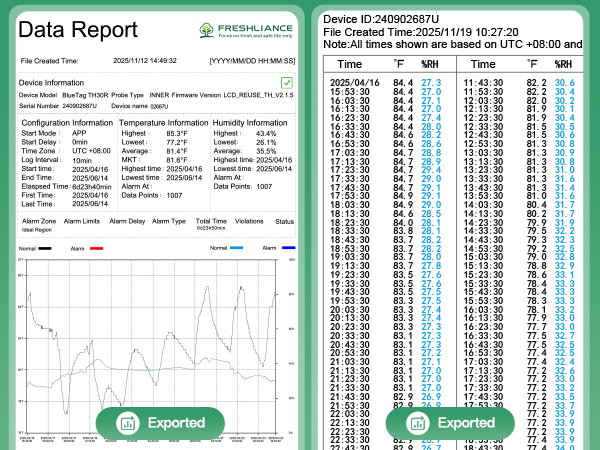Image resolution: width=600 pixels, height=450 pixels.
Task: Toggle the green Device Information checkbox
Action: pos(287,82)
